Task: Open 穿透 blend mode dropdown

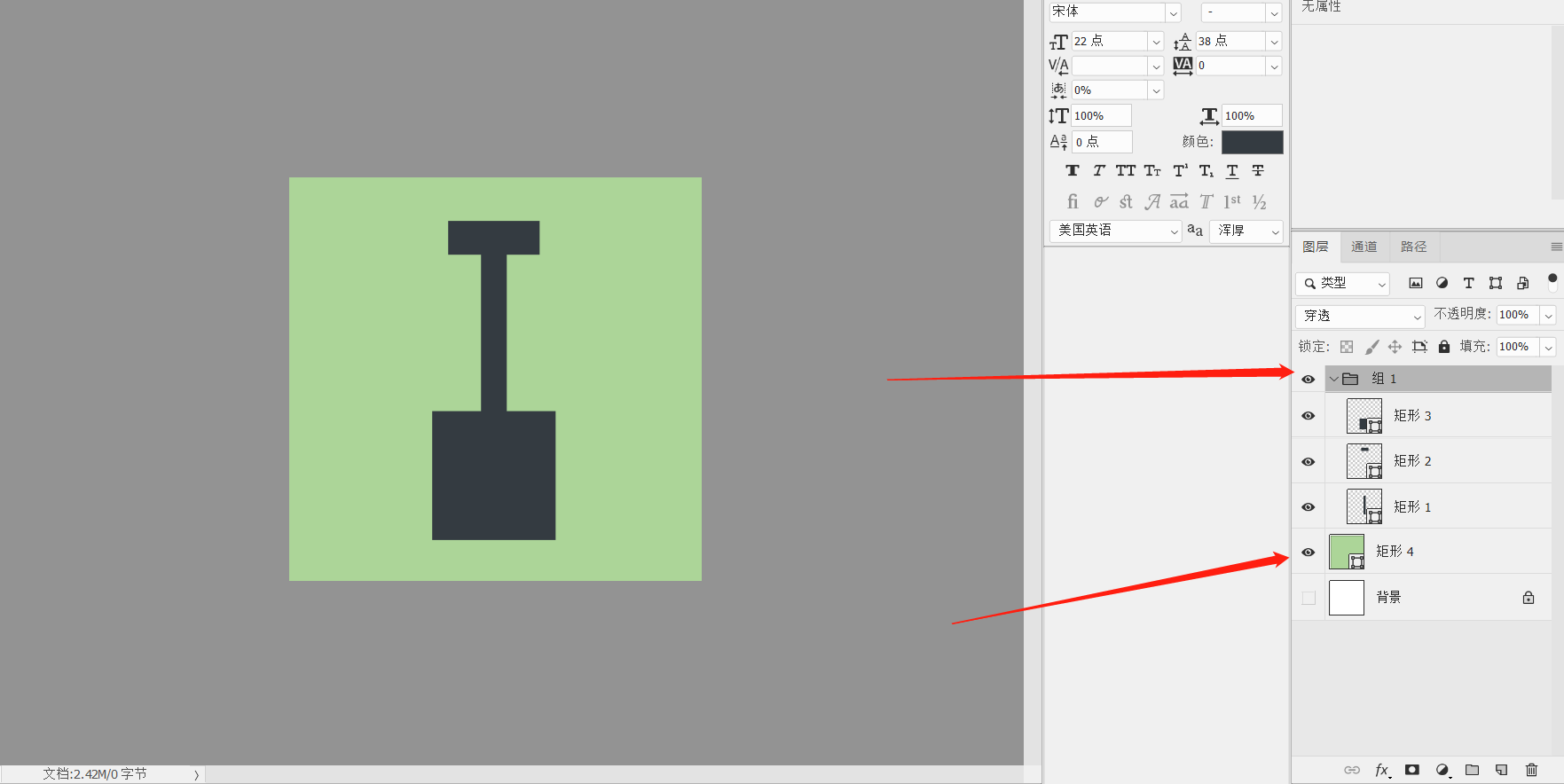Action: click(x=1359, y=316)
